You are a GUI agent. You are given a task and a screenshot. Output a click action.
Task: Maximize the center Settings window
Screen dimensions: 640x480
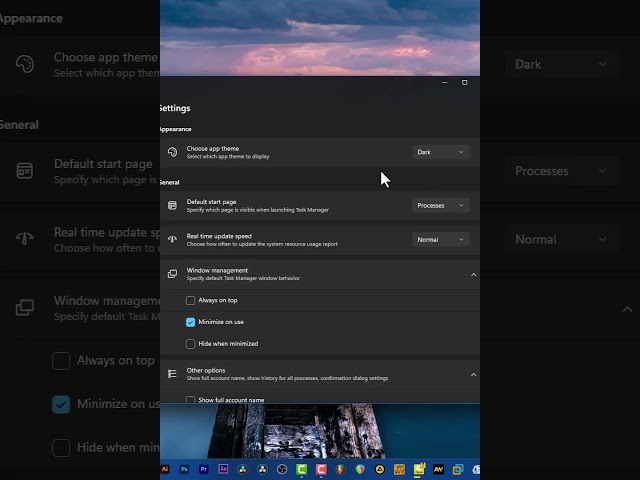[x=464, y=82]
